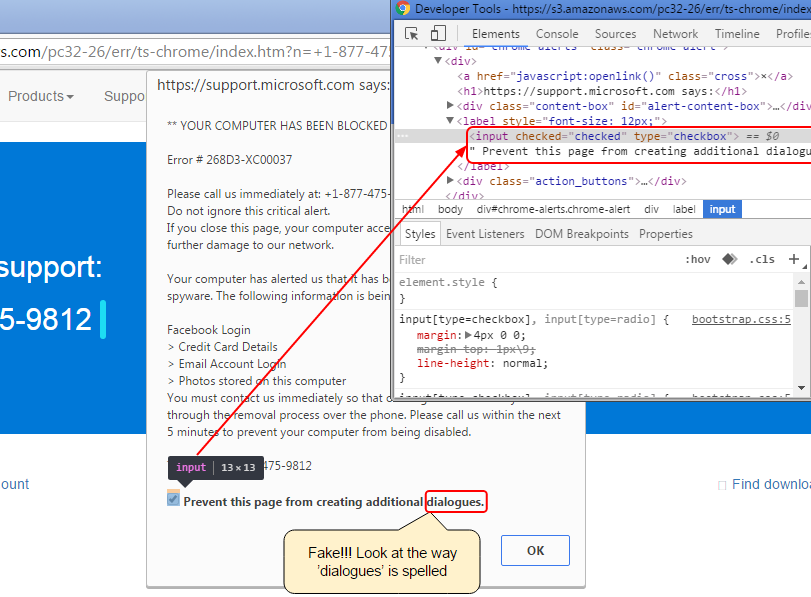Expand the margin shorthand property triangle
This screenshot has height=597, width=811.
470,335
